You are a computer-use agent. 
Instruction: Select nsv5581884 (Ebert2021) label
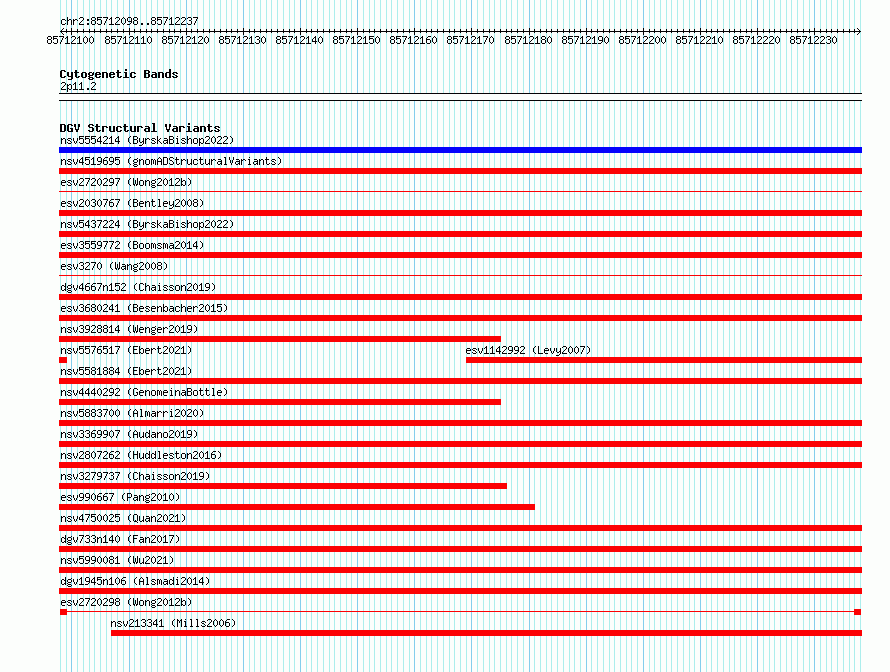click(x=126, y=371)
